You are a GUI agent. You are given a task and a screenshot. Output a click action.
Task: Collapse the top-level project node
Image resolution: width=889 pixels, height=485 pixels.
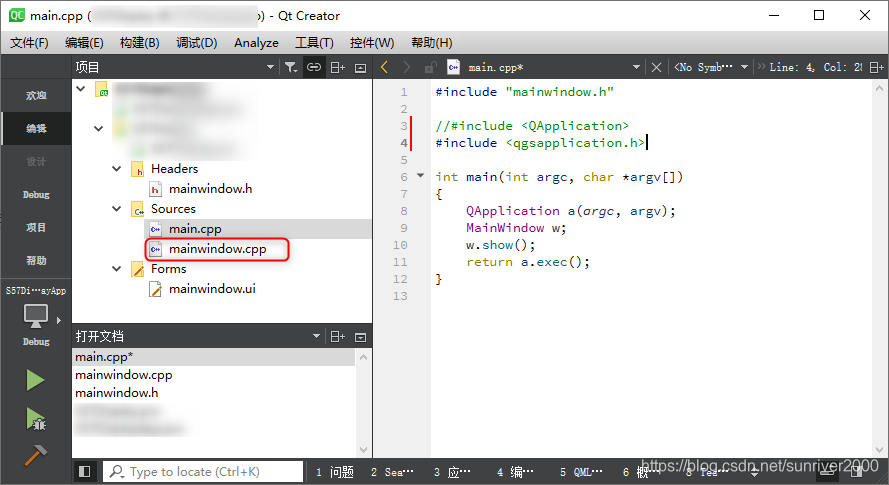click(81, 88)
